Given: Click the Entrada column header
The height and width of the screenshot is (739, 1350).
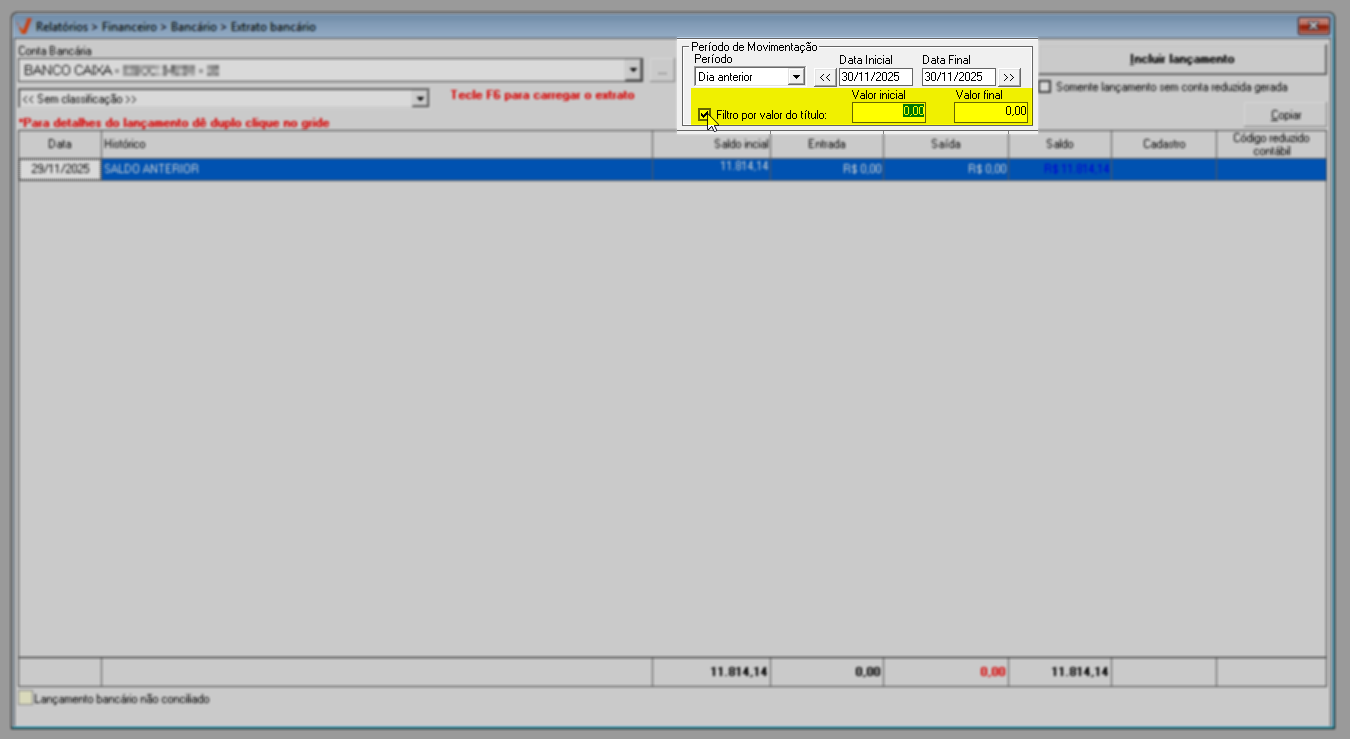Looking at the screenshot, I should (827, 145).
